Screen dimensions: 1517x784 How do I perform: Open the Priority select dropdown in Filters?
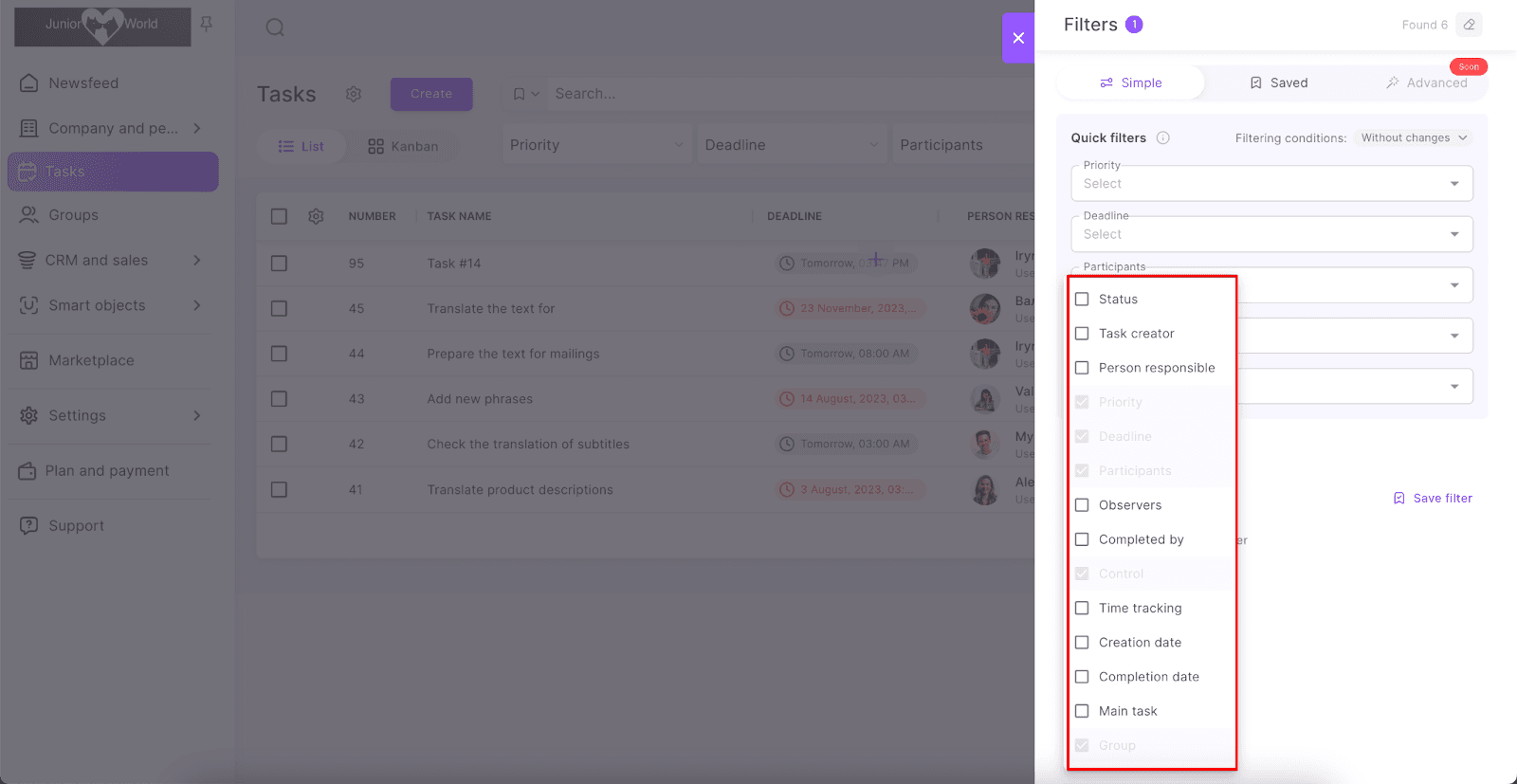click(1270, 184)
